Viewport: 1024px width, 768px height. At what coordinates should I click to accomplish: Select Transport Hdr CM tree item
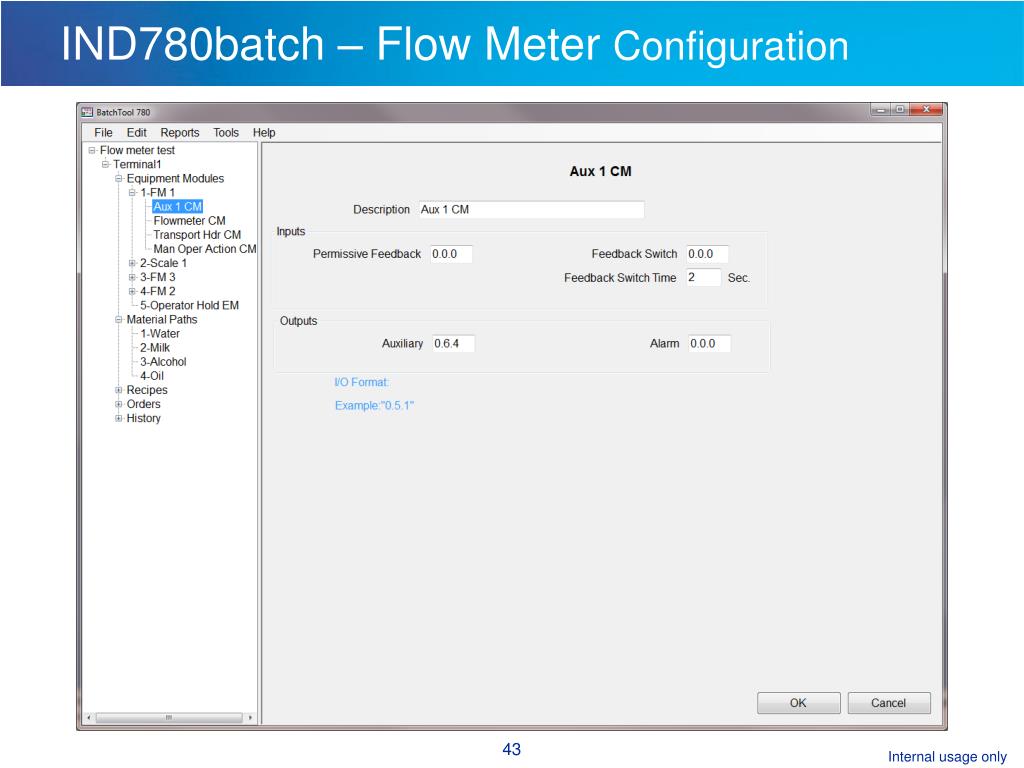[x=197, y=234]
